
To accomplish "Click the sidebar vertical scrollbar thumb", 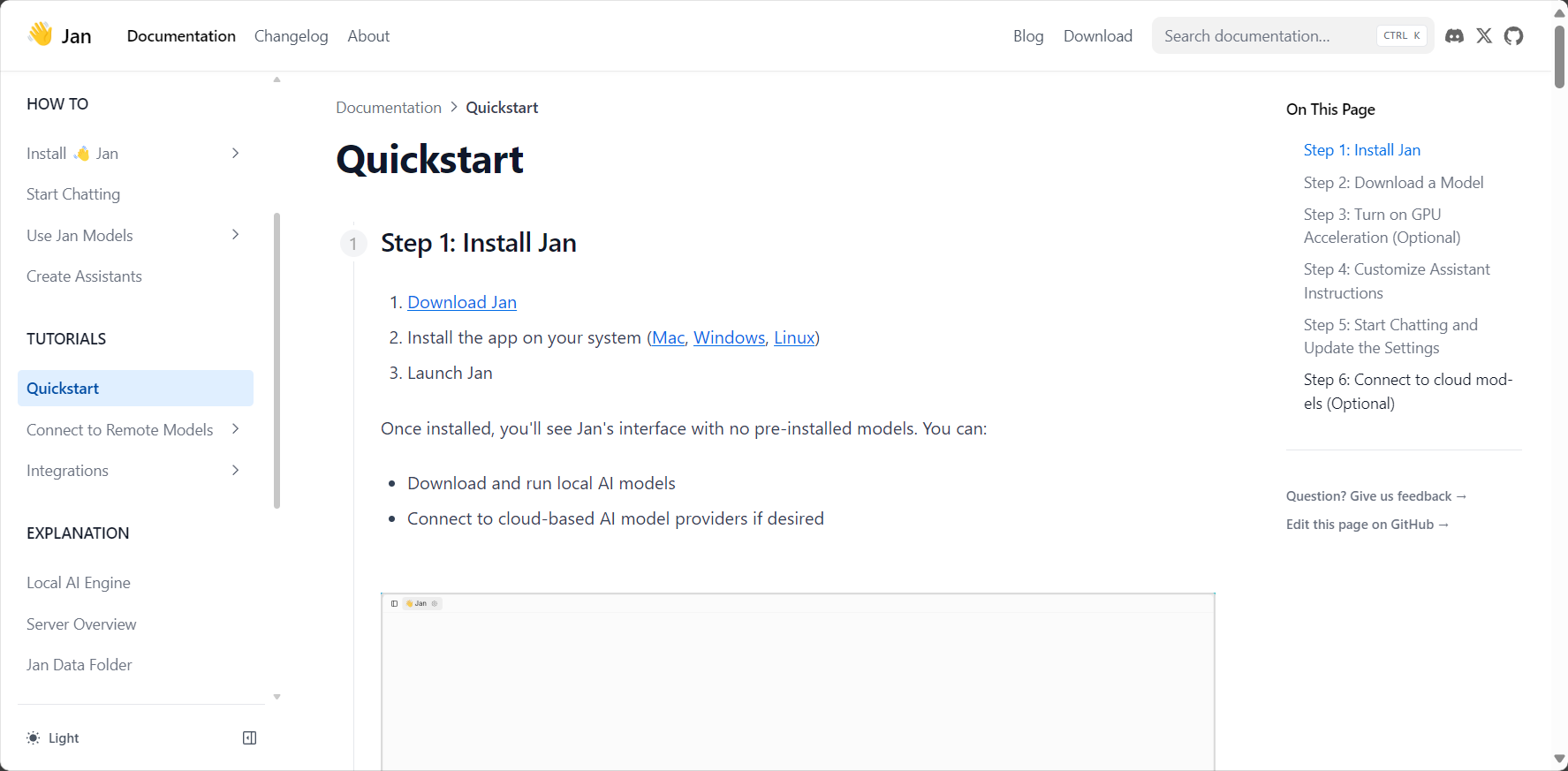I will (x=276, y=360).
